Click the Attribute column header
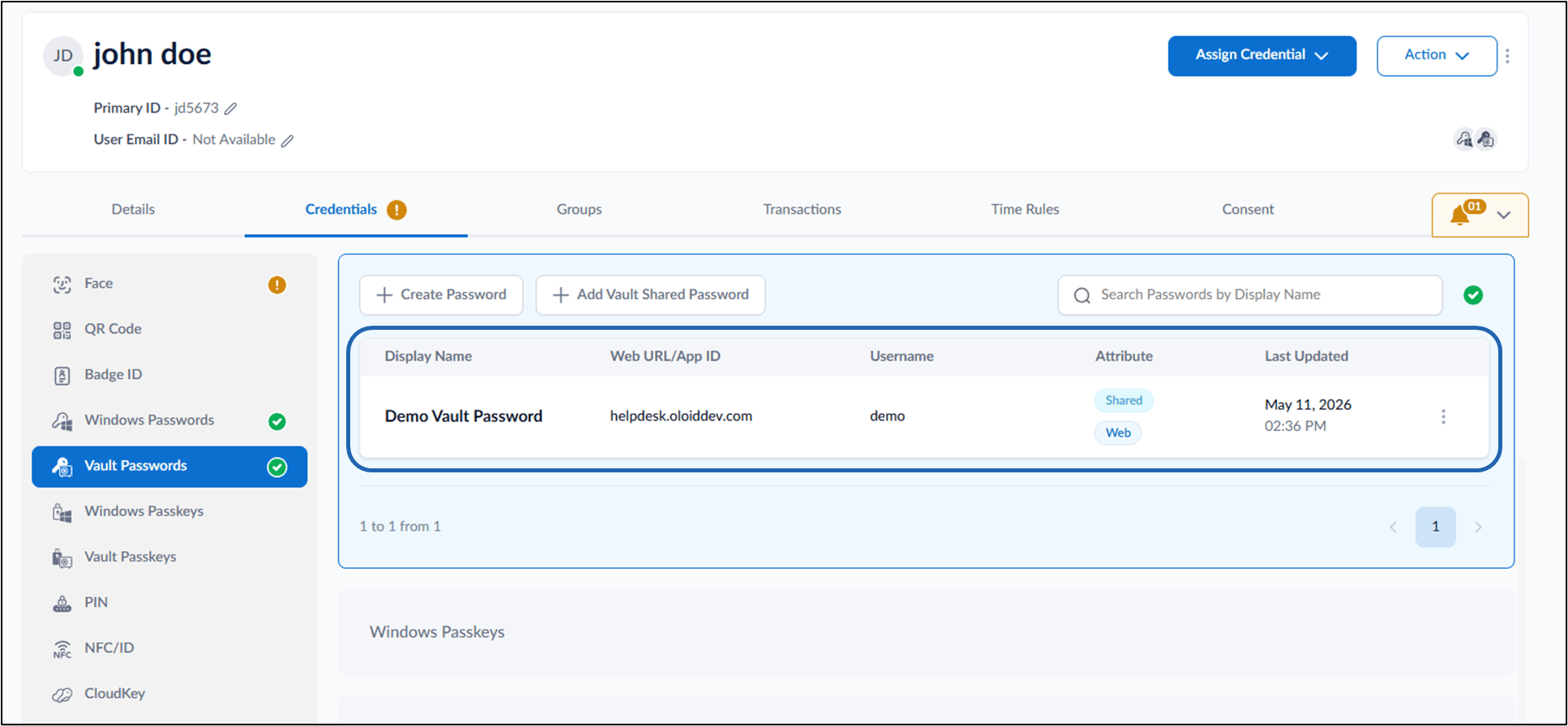 click(x=1124, y=357)
